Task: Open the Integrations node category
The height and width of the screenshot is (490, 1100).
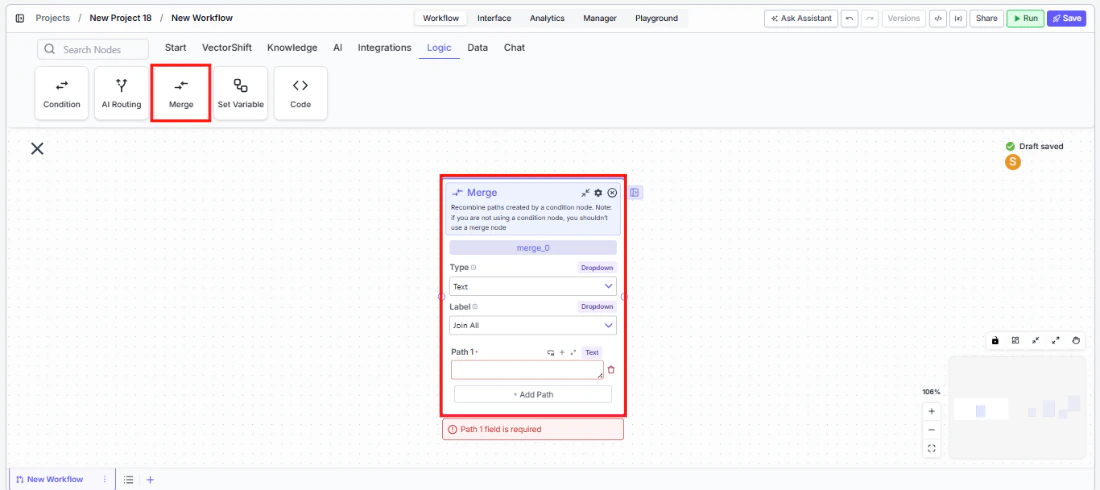Action: coord(384,48)
